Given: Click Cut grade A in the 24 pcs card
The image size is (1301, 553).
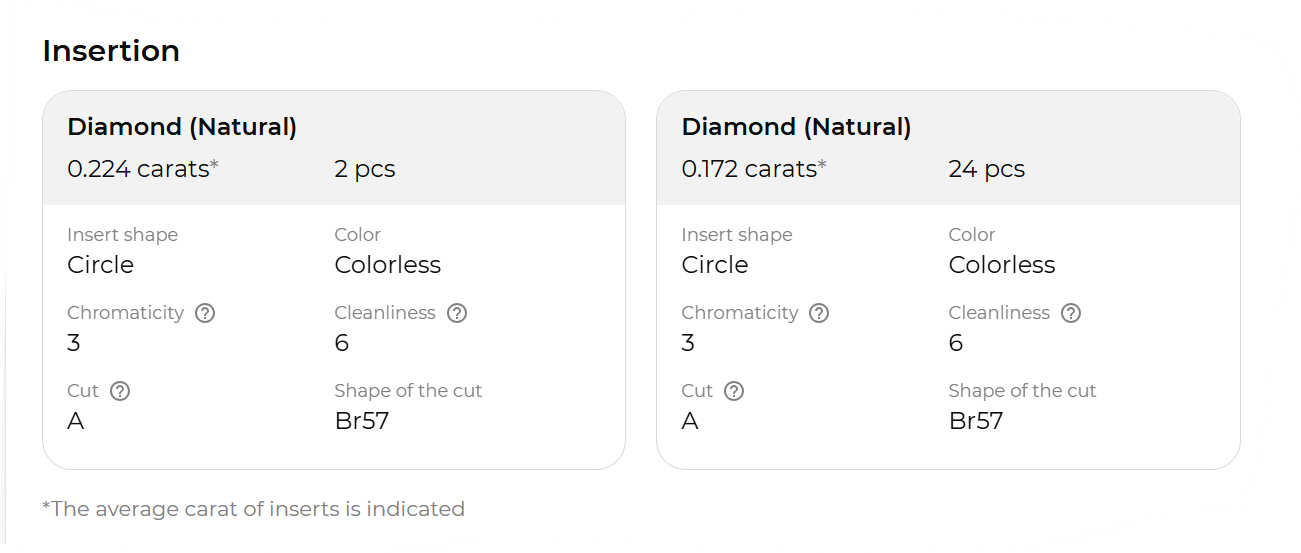Looking at the screenshot, I should [x=690, y=421].
